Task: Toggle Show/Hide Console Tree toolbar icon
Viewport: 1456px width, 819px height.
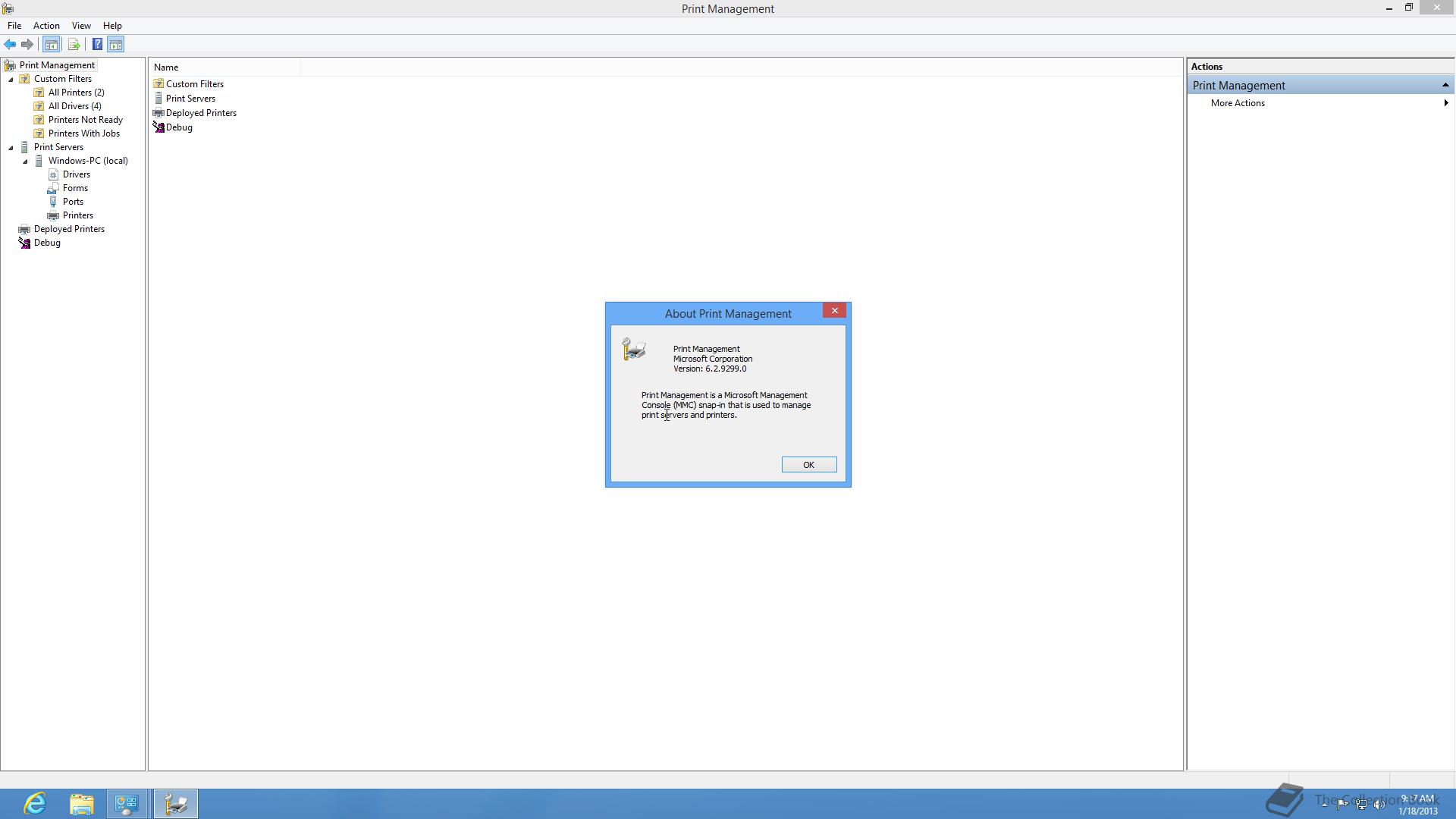Action: click(51, 45)
